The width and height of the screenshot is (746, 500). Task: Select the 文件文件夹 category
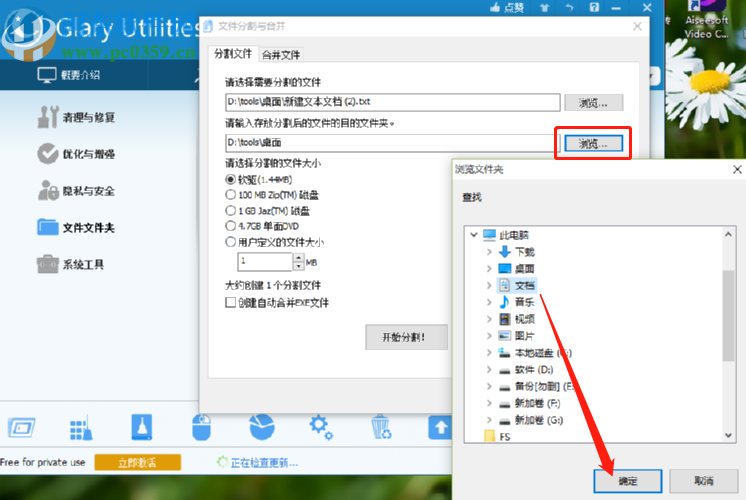tap(76, 227)
